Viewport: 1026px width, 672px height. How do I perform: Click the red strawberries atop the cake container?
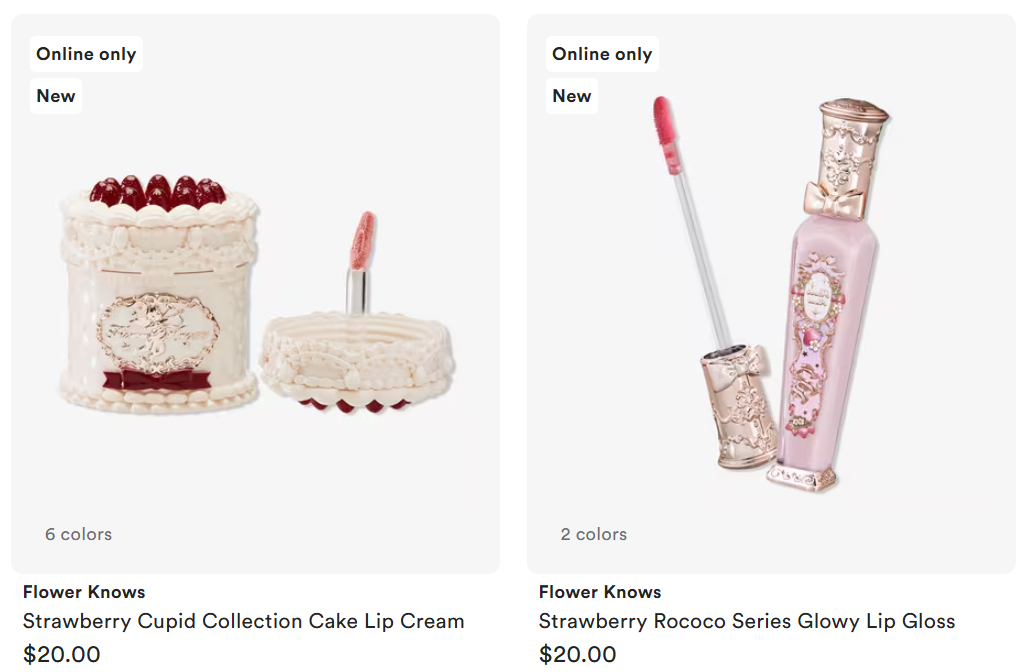[x=158, y=192]
